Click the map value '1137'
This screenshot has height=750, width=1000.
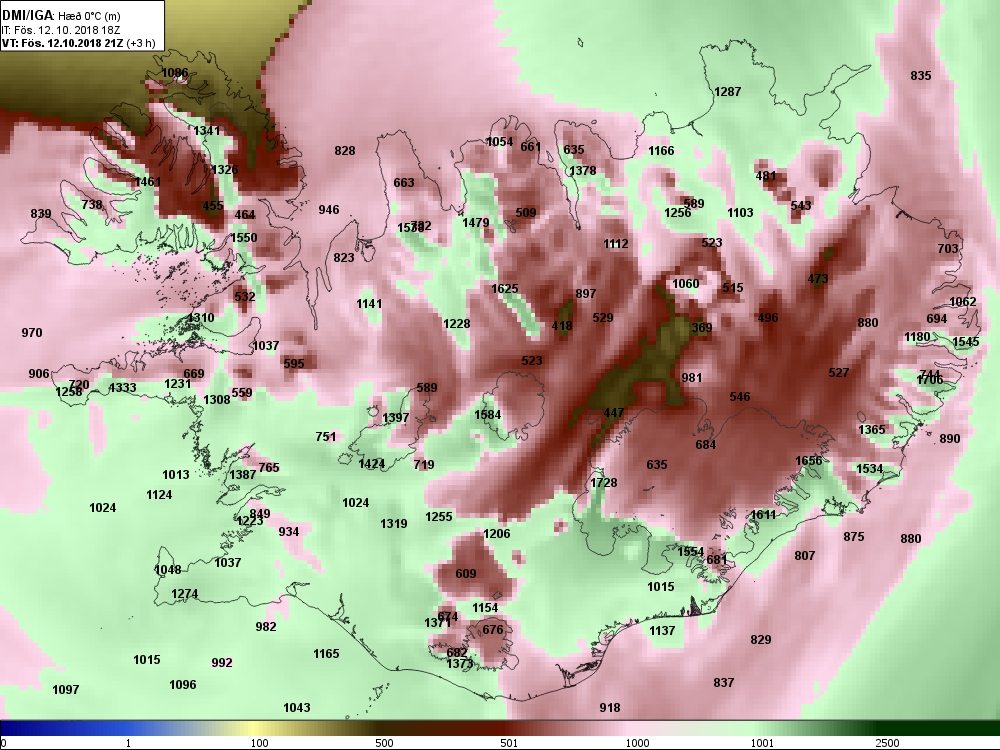[x=662, y=631]
